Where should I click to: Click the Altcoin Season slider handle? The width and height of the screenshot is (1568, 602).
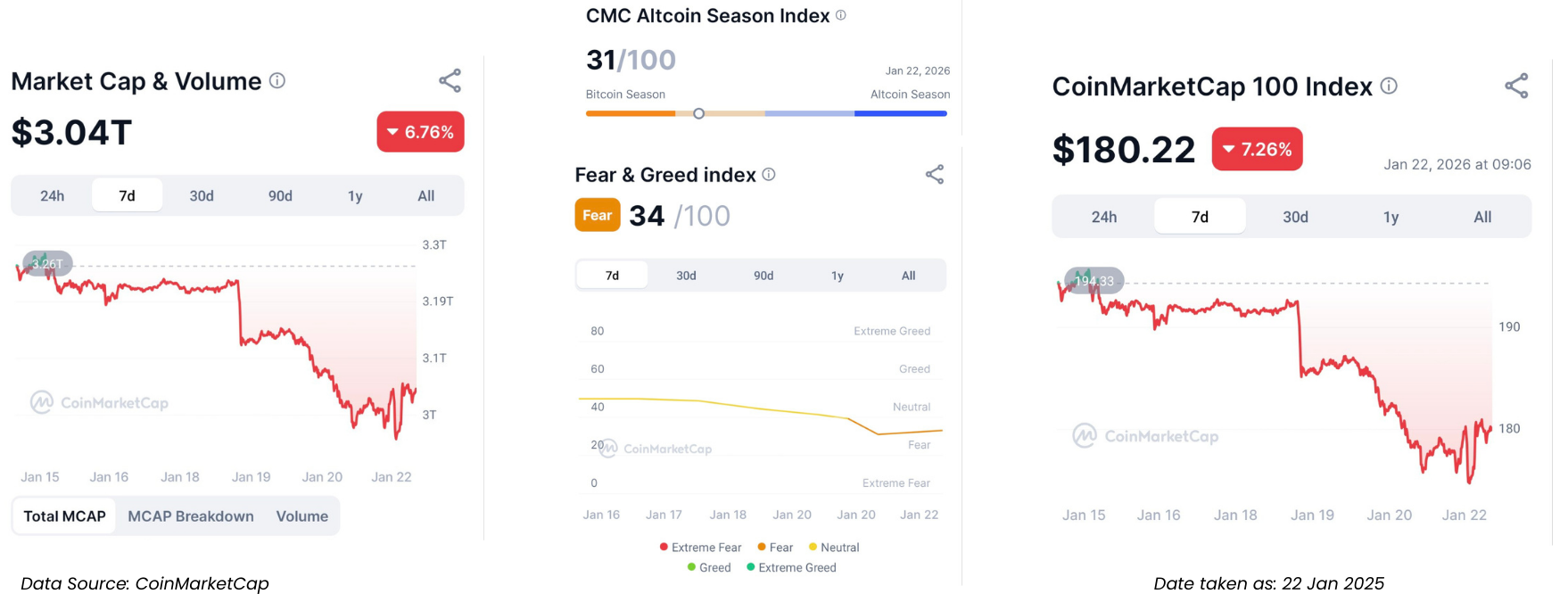(x=699, y=113)
